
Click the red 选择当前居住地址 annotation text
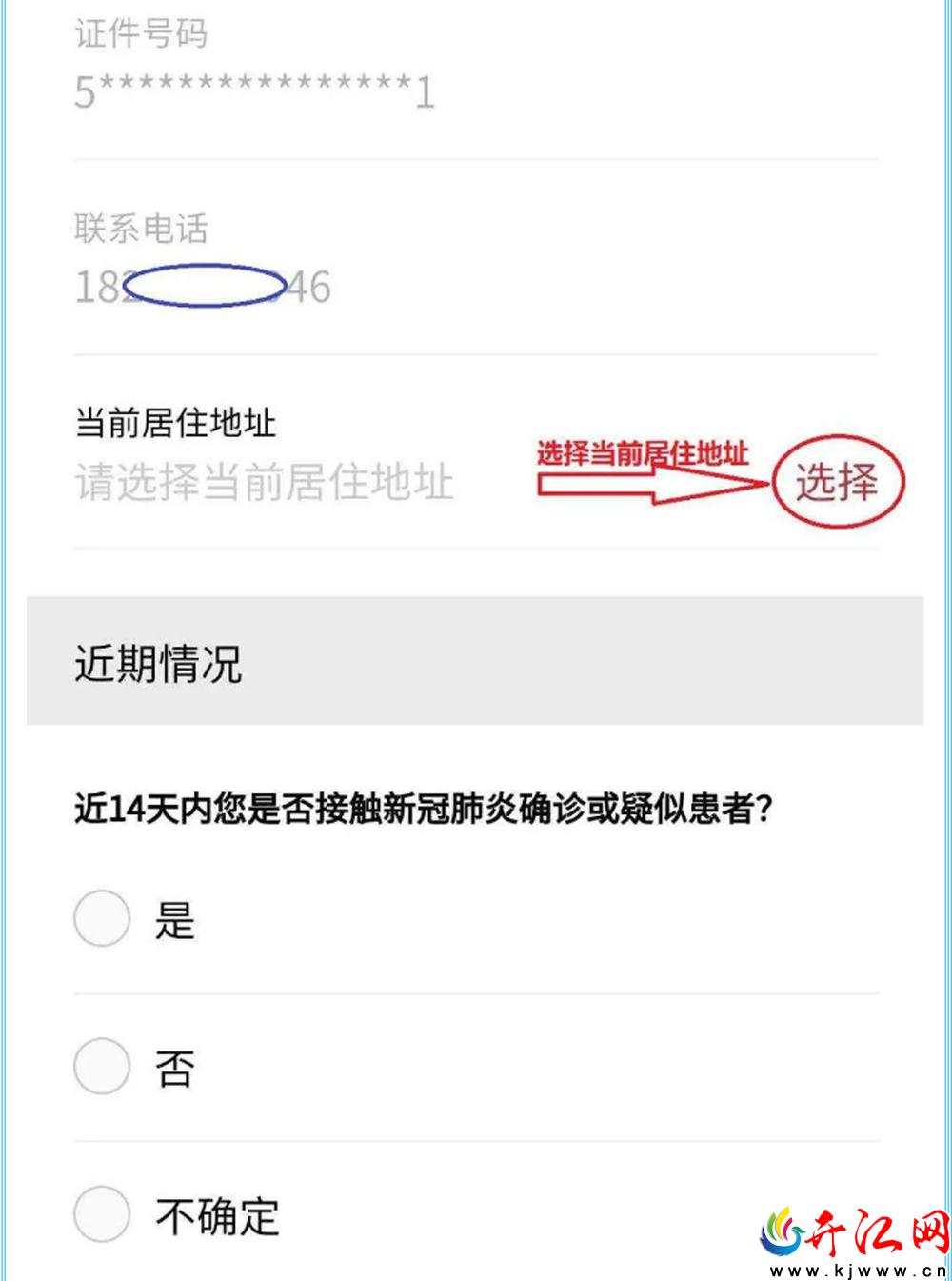click(643, 453)
